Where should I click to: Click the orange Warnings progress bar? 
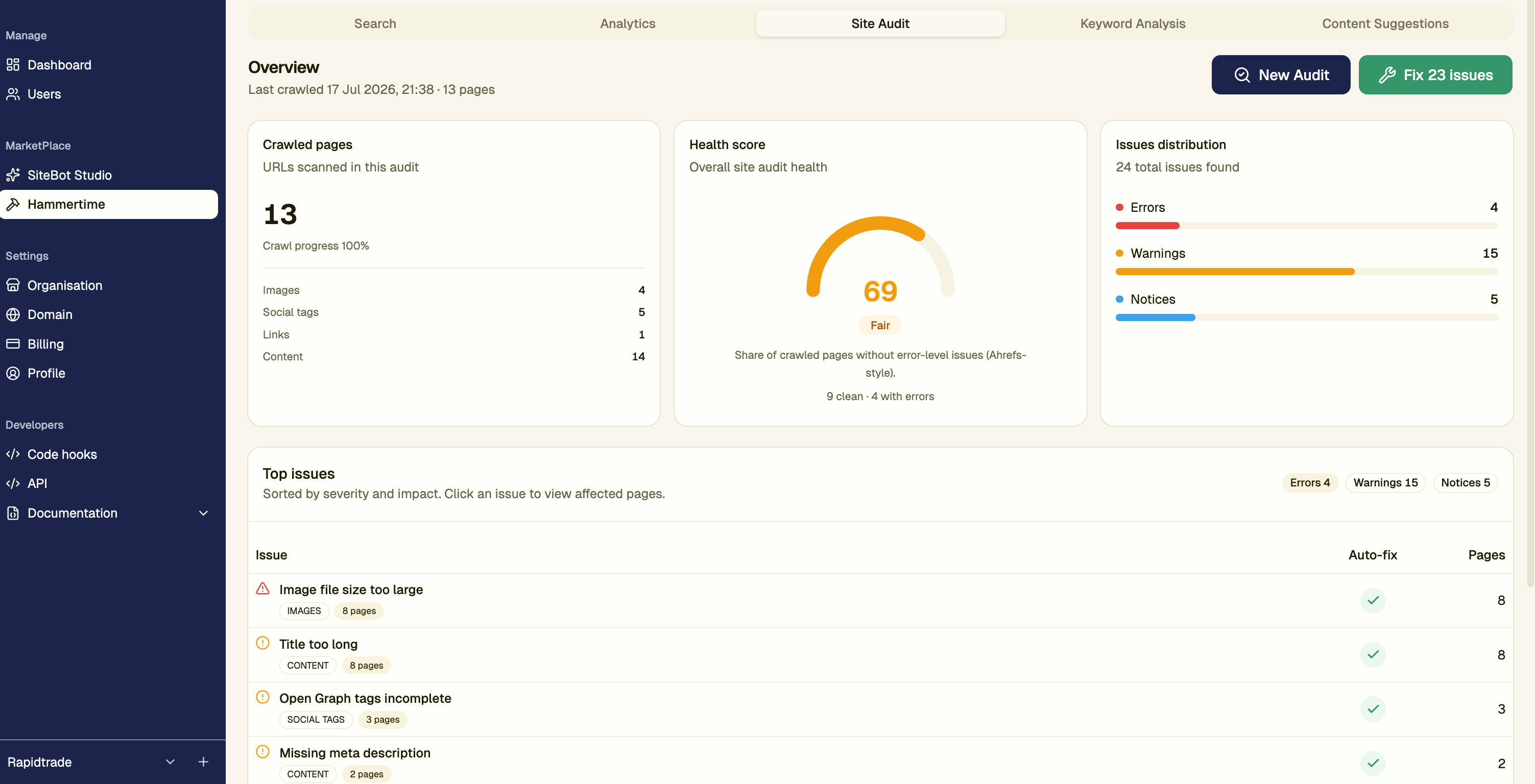pos(1235,272)
